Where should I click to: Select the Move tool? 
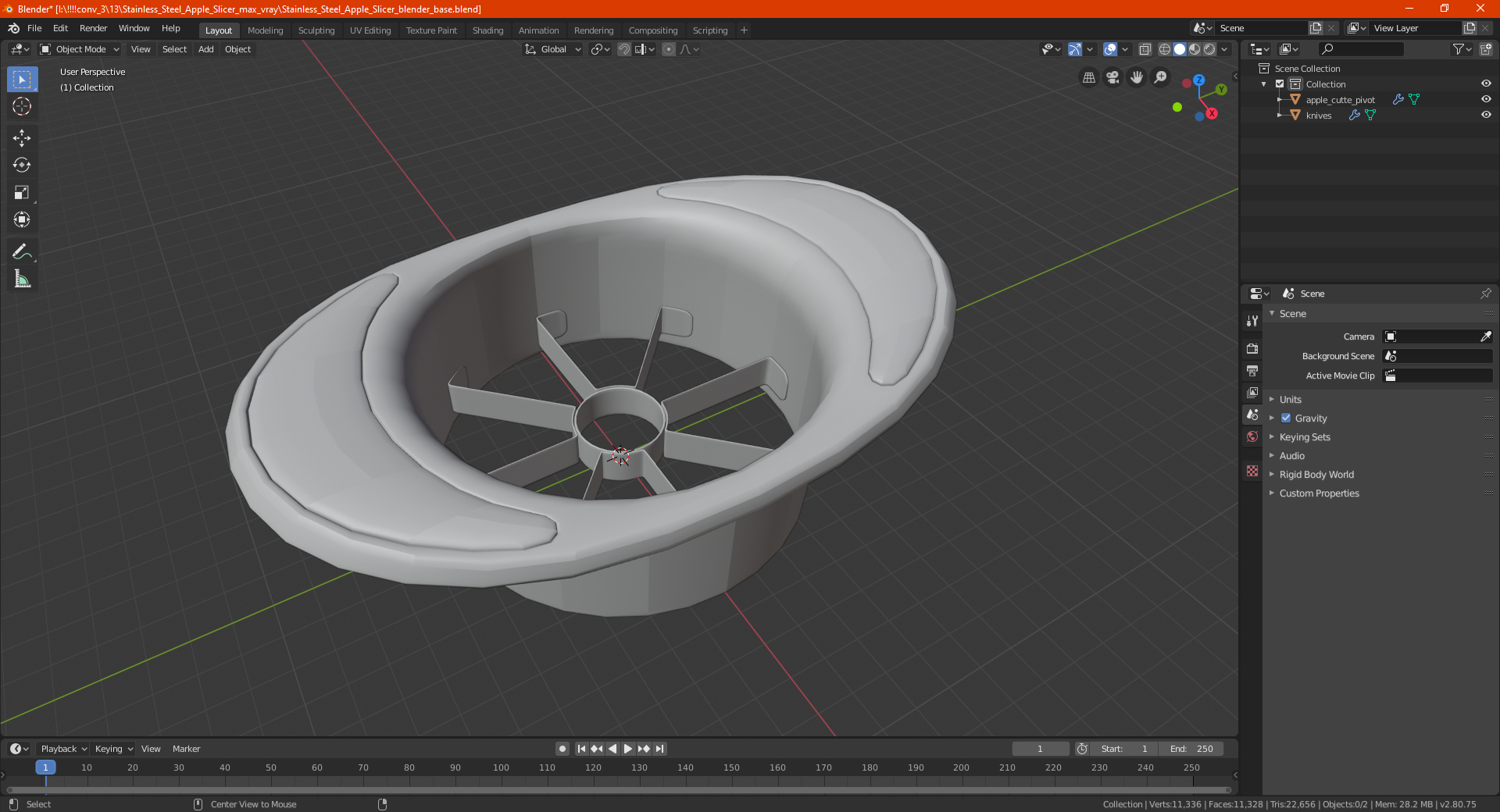coord(22,138)
